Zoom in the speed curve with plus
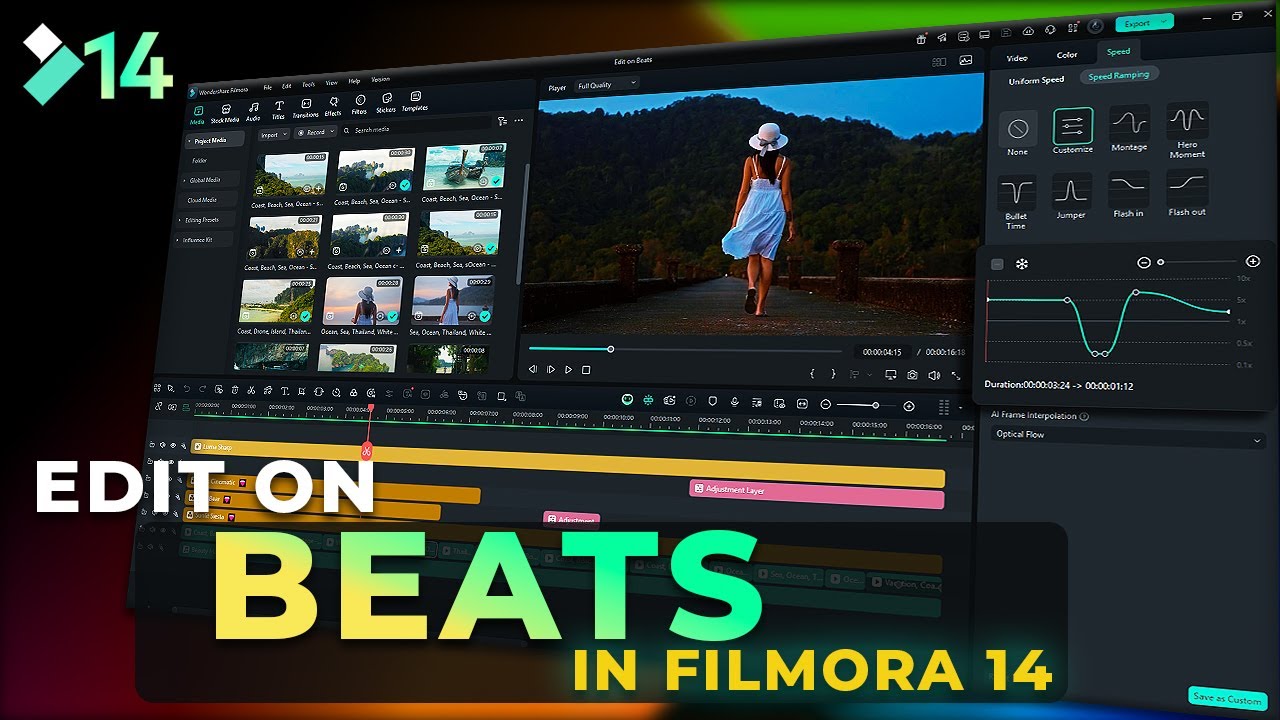This screenshot has height=720, width=1280. point(1253,261)
